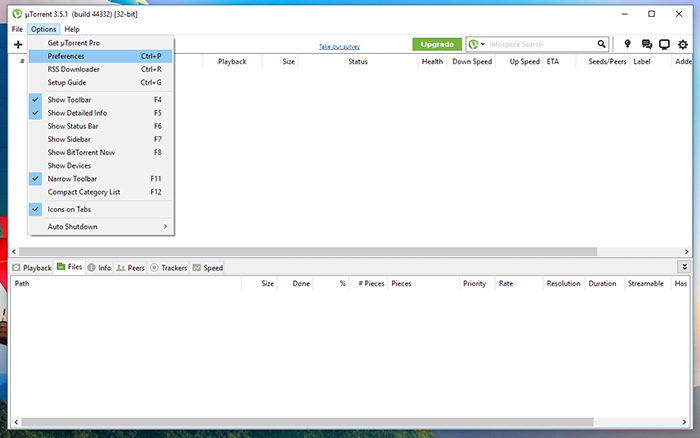Sort torrents by Playback column
Image resolution: width=700 pixels, height=438 pixels.
pos(232,62)
